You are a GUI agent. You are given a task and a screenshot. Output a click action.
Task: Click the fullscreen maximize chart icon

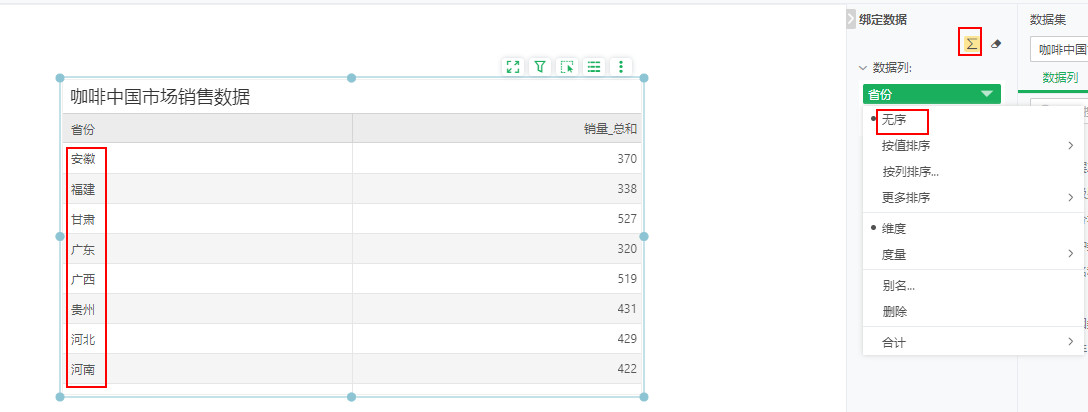(x=513, y=67)
